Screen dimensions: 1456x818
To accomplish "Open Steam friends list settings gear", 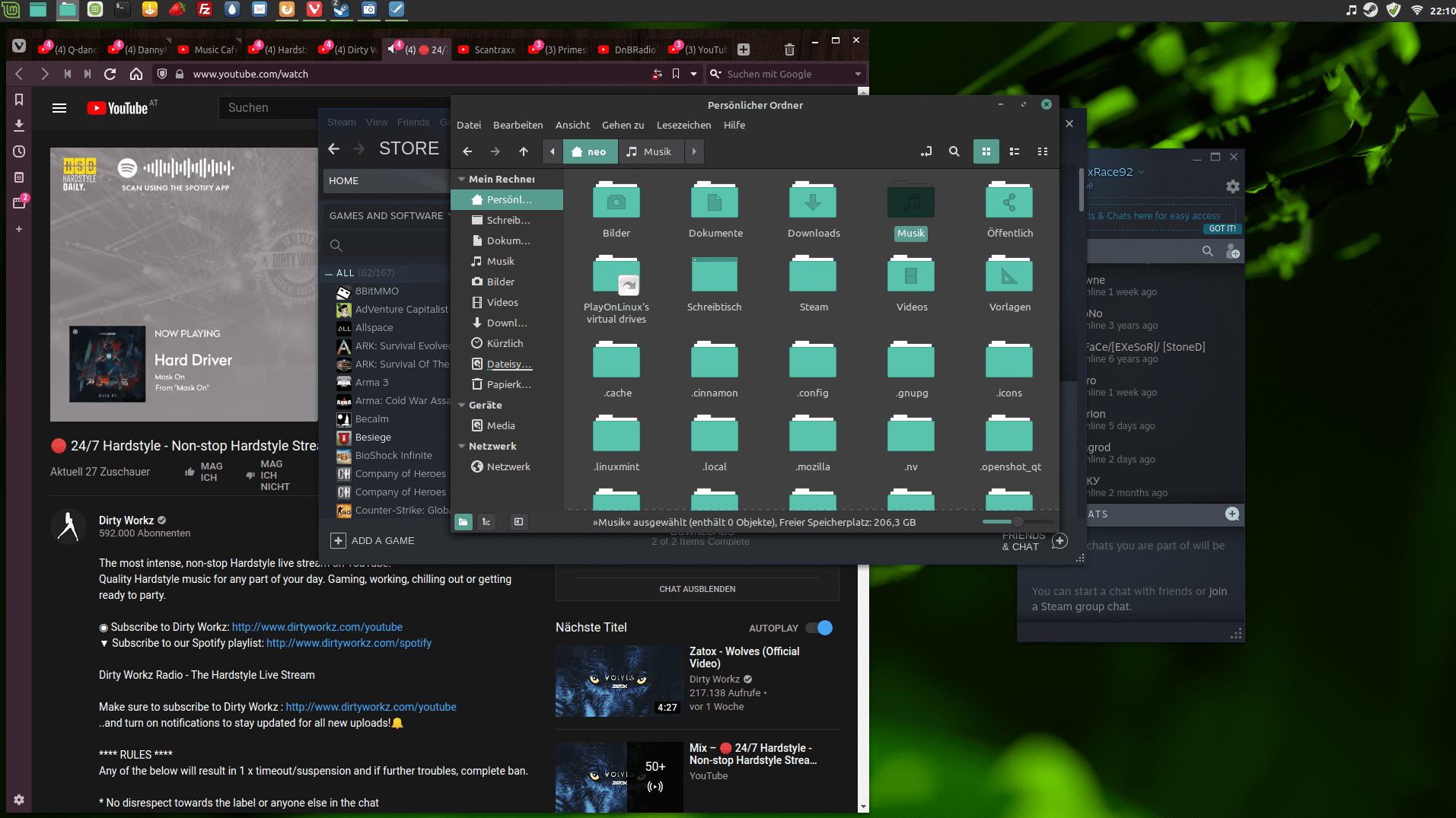I will point(1232,186).
